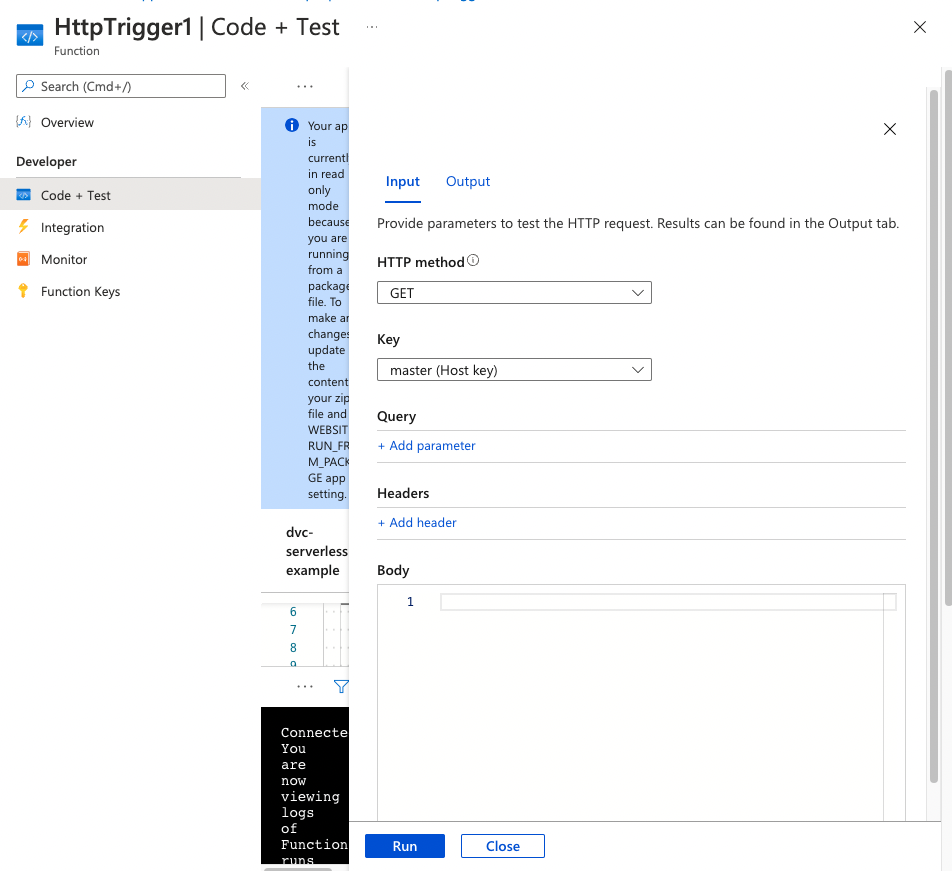Image resolution: width=952 pixels, height=871 pixels.
Task: Click the Function Keys key icon
Action: (x=24, y=291)
